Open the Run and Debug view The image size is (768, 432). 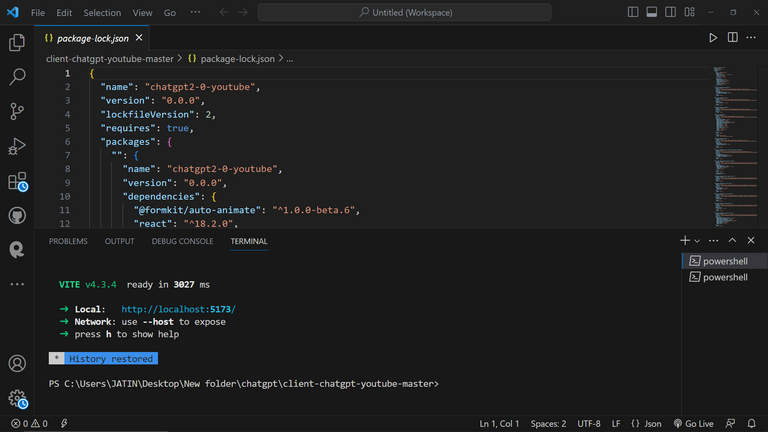click(17, 146)
